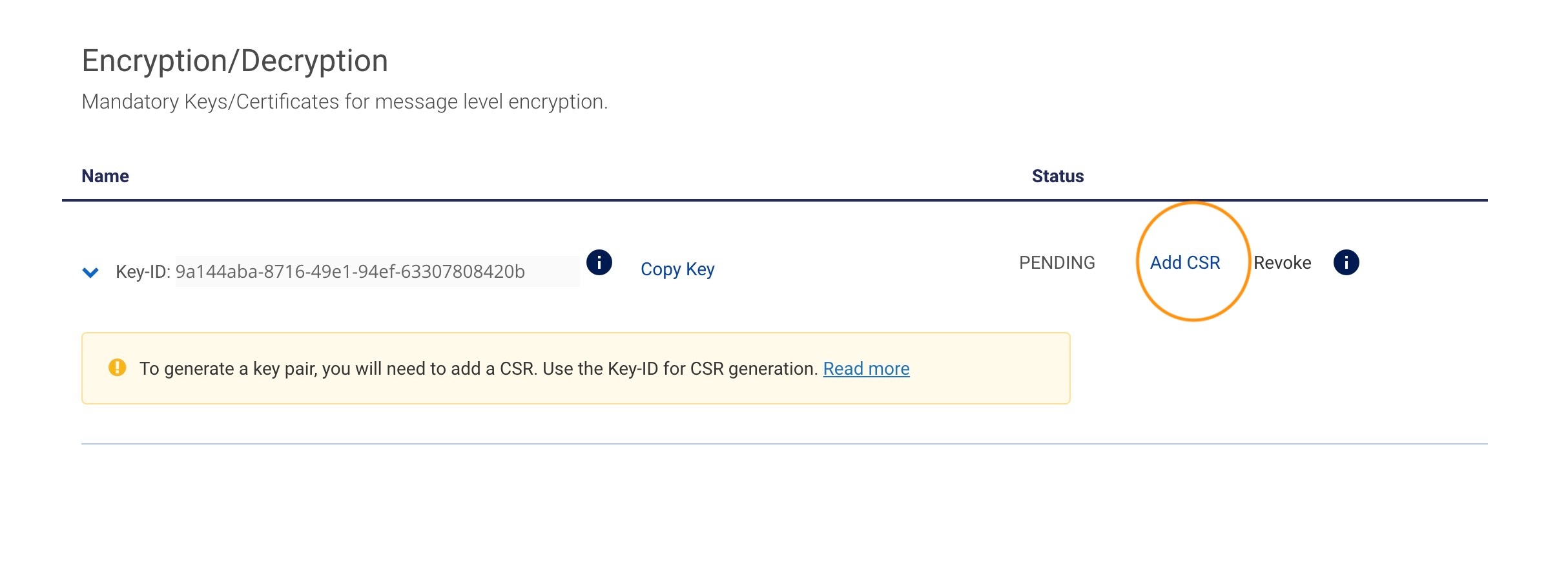This screenshot has width=1568, height=566.
Task: Click the PENDING status label
Action: pyautogui.click(x=1057, y=262)
